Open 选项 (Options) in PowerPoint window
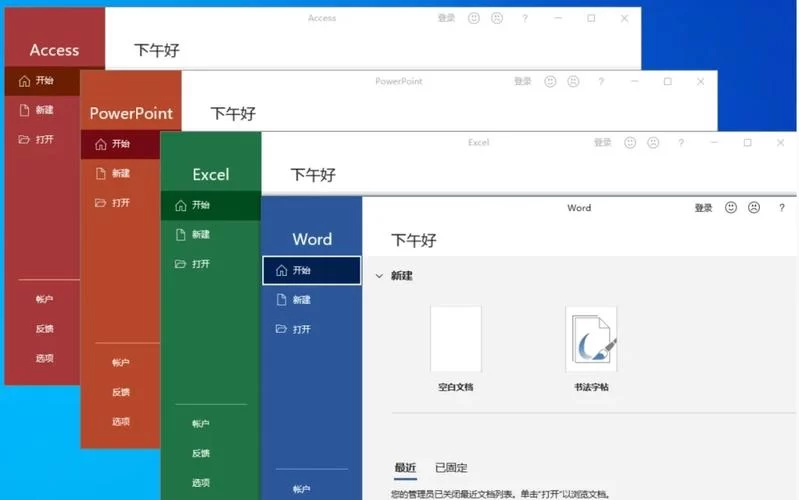 pyautogui.click(x=121, y=422)
